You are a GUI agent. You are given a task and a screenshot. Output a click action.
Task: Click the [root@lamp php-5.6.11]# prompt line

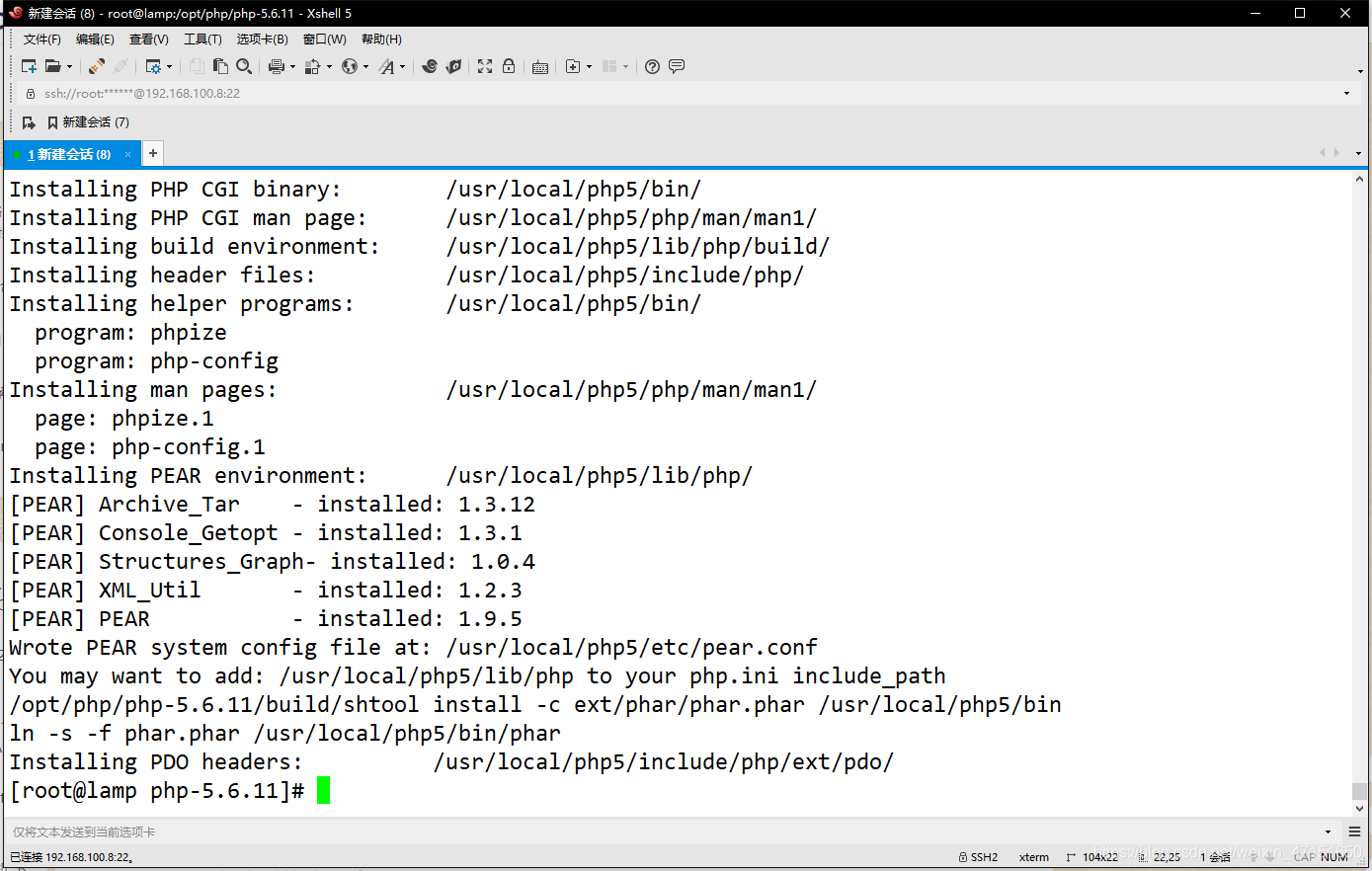pos(170,790)
